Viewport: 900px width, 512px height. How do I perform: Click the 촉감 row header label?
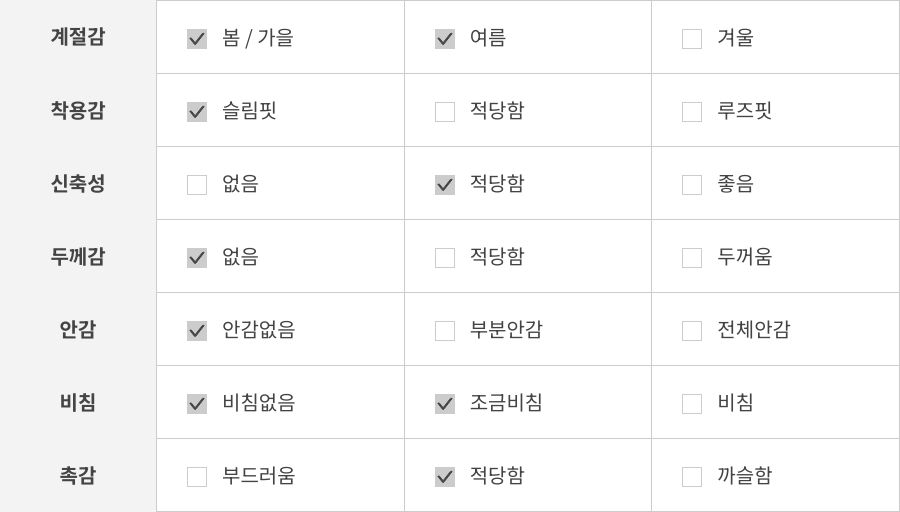coord(78,476)
